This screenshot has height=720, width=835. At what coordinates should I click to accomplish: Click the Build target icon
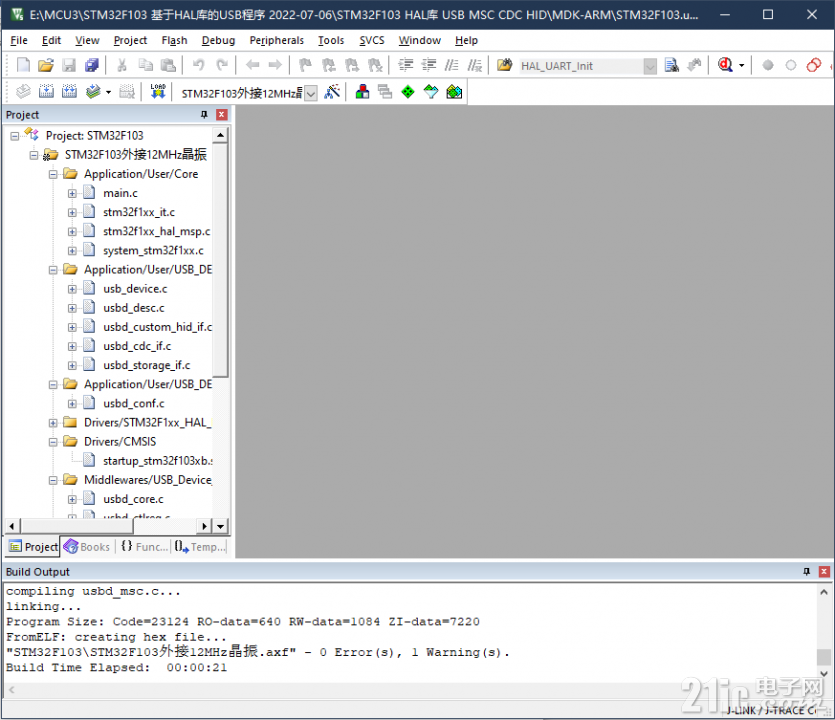(46, 92)
